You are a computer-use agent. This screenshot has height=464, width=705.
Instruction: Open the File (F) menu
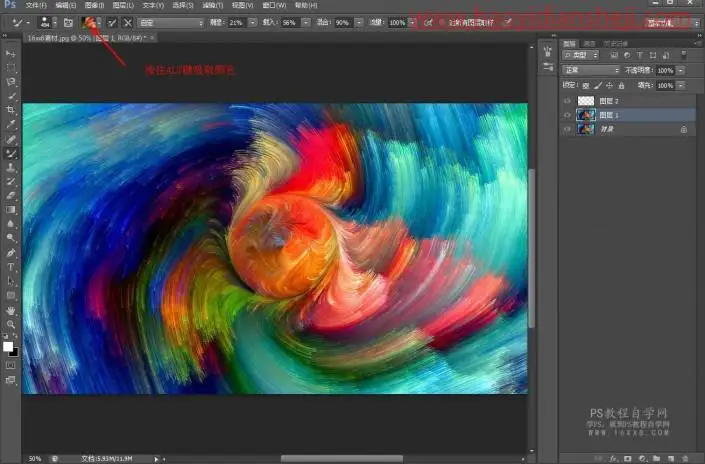36,5
